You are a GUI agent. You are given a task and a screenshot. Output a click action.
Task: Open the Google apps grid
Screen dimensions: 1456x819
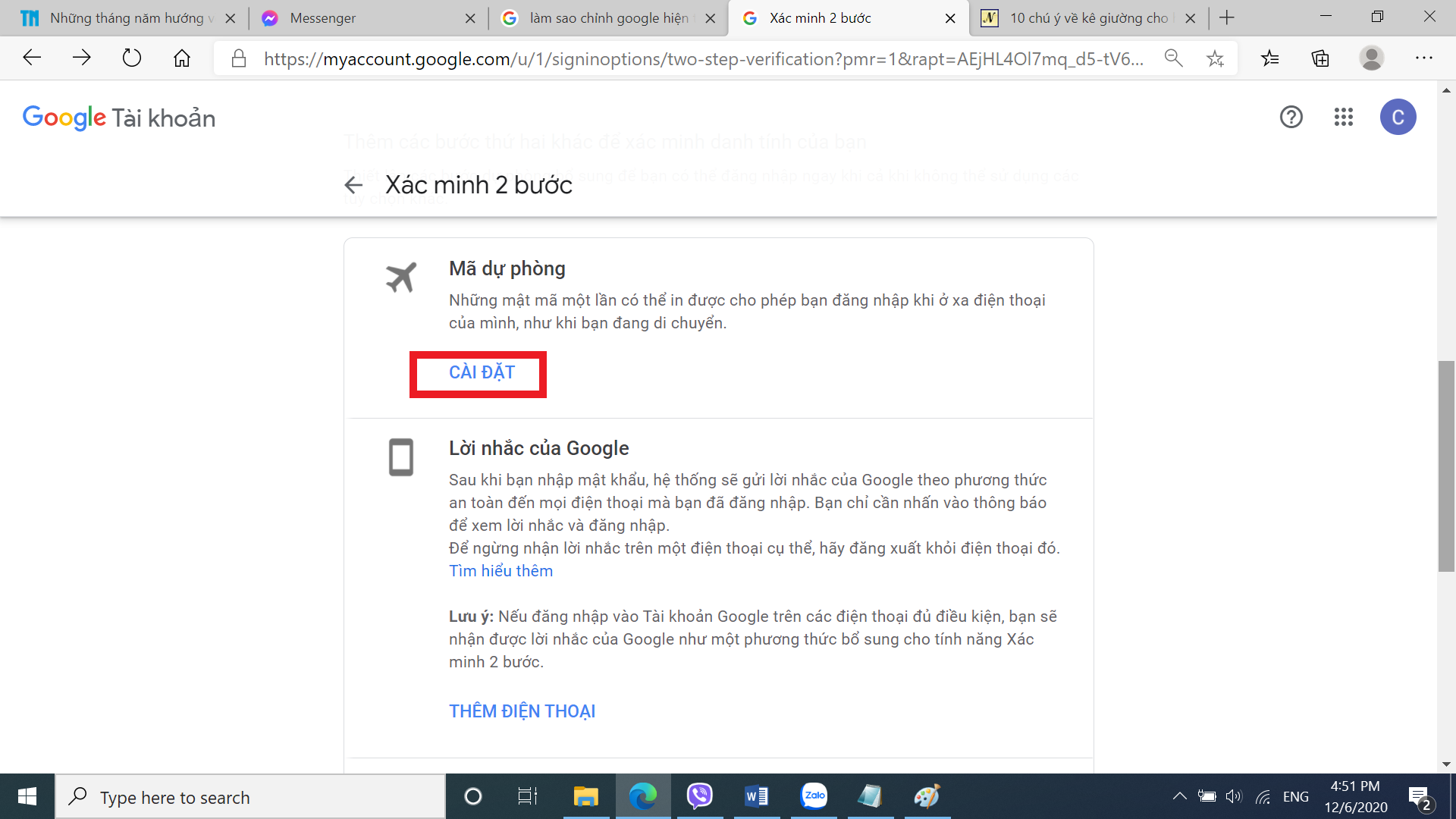[1343, 117]
